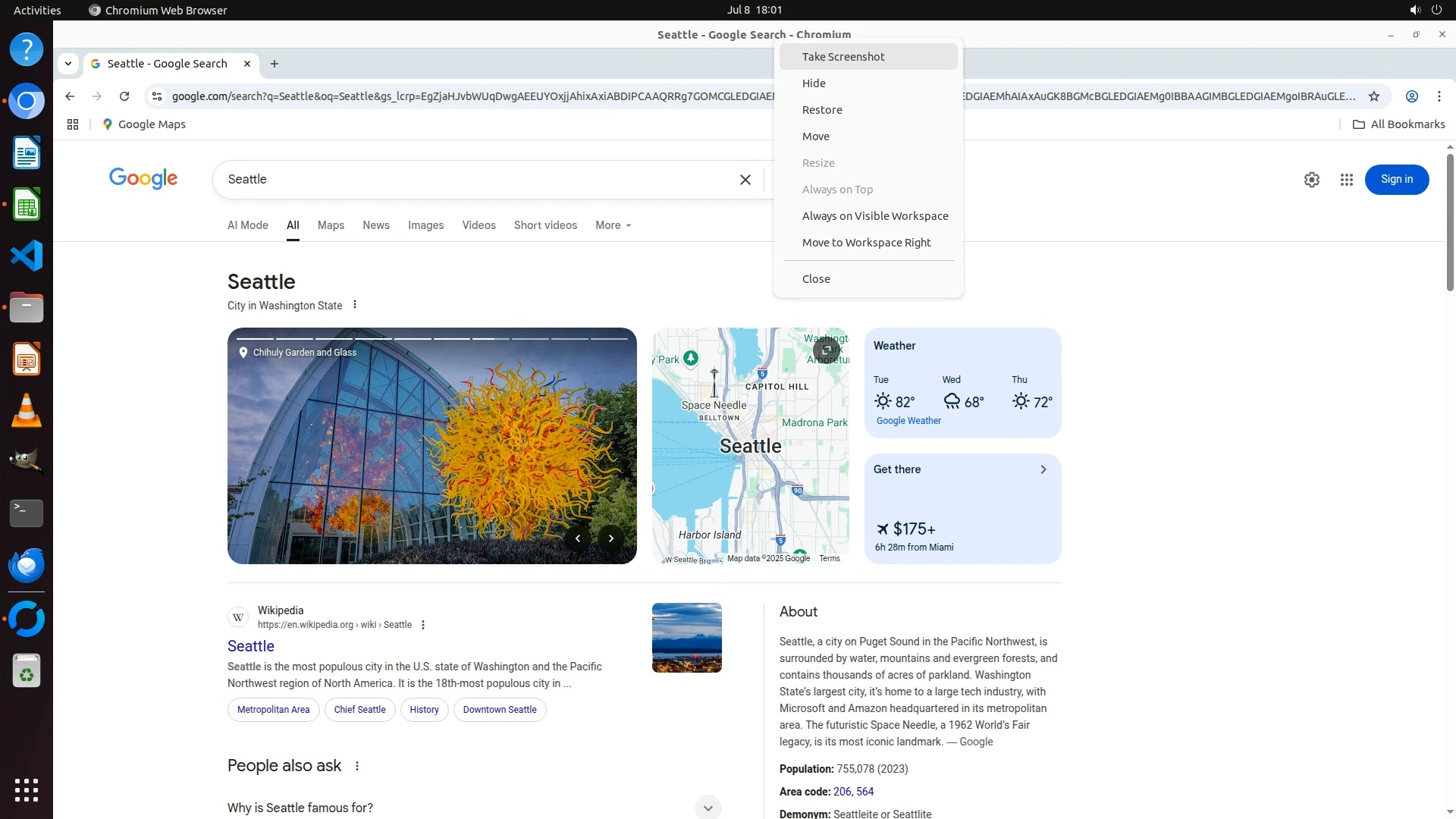Switch to the Images search tab
Screen dimensions: 1456x819
(425, 225)
